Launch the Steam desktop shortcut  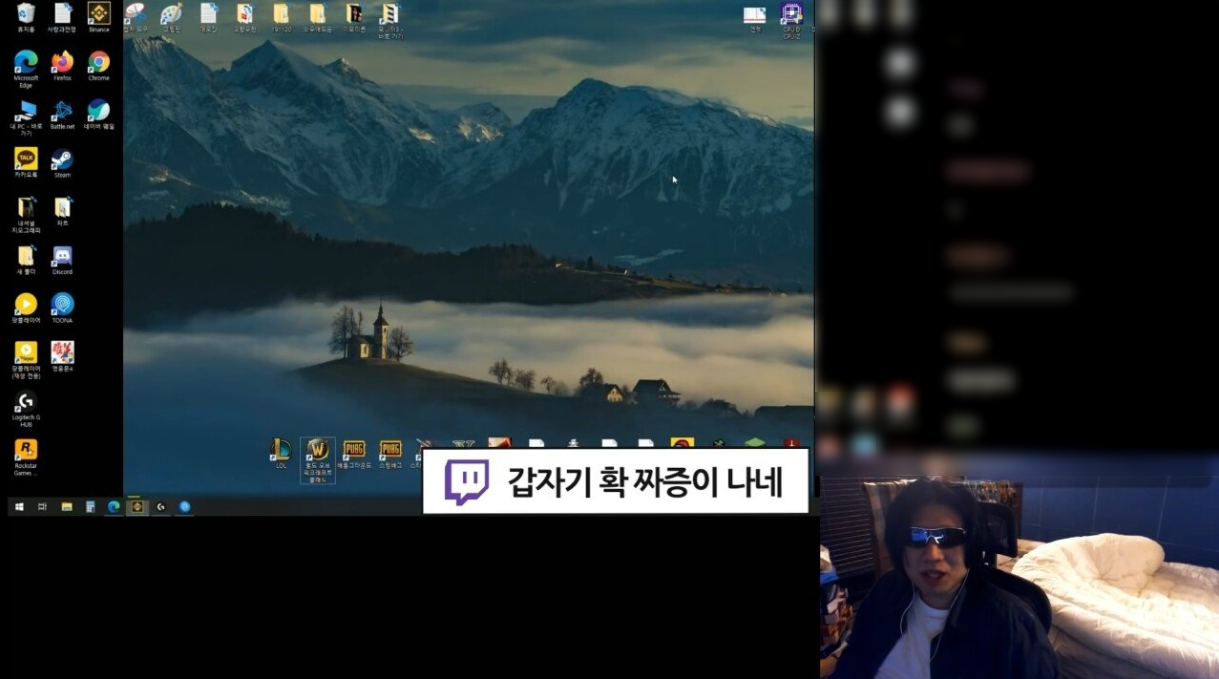pos(62,160)
